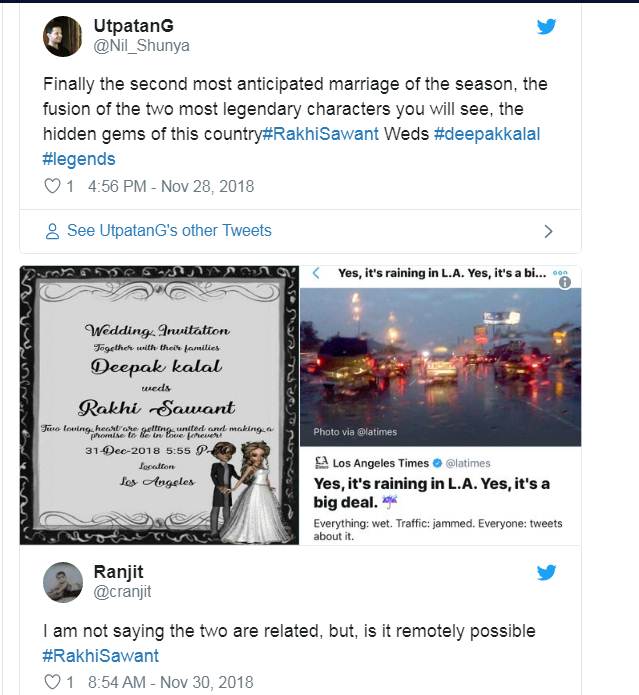
Task: Open Ranjit's profile avatar
Action: pyautogui.click(x=62, y=582)
